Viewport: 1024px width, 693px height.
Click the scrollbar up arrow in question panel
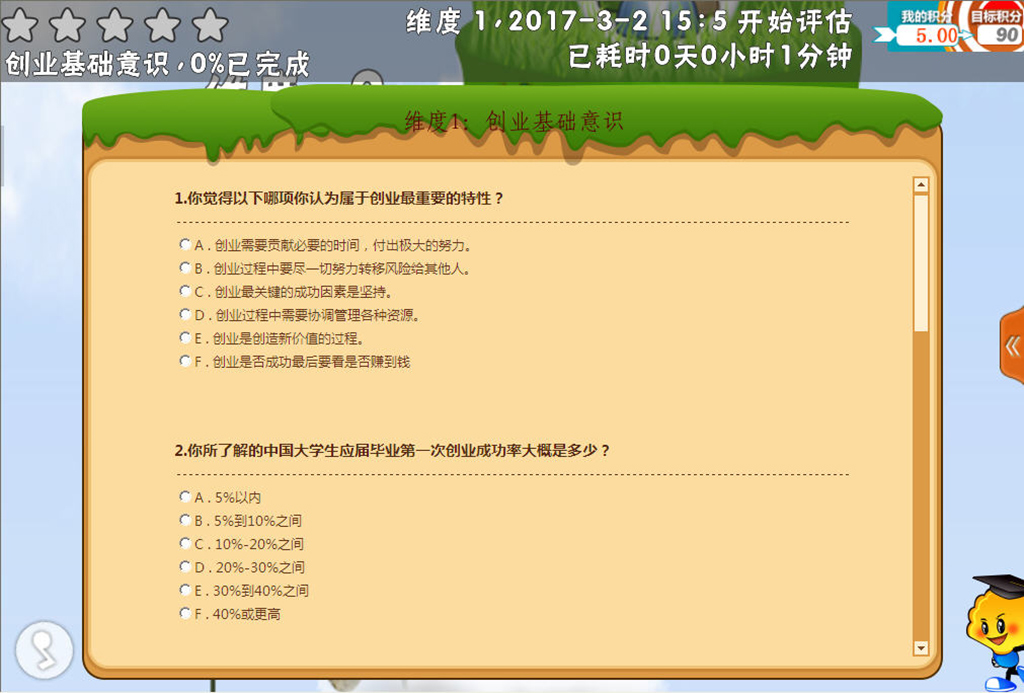pyautogui.click(x=921, y=185)
